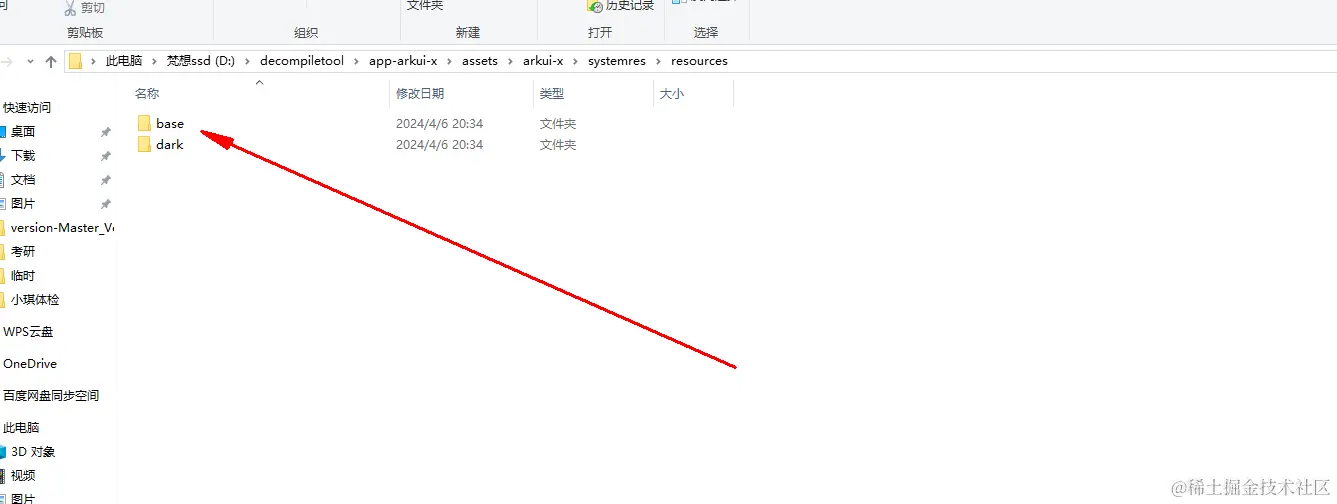Viewport: 1337px width, 504px height.
Task: Go to app-arkui-x in breadcrumb path
Action: 403,61
